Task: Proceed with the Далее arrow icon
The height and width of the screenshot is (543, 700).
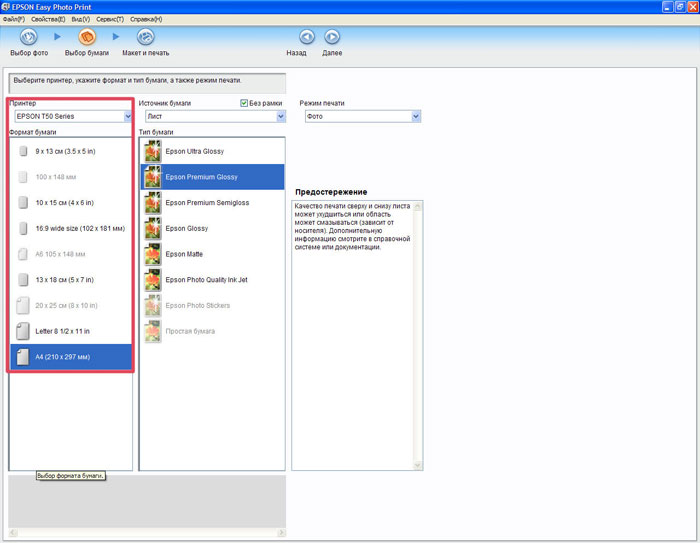Action: point(332,37)
